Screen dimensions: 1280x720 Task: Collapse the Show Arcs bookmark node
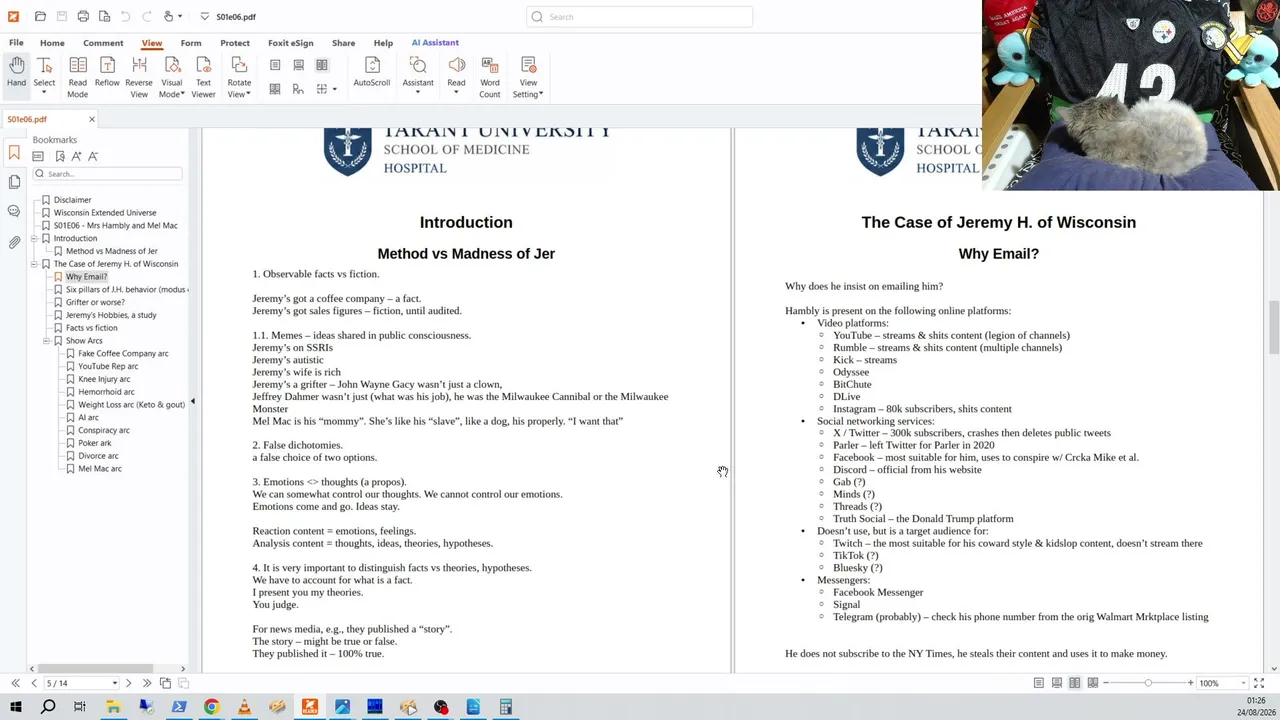tap(46, 341)
